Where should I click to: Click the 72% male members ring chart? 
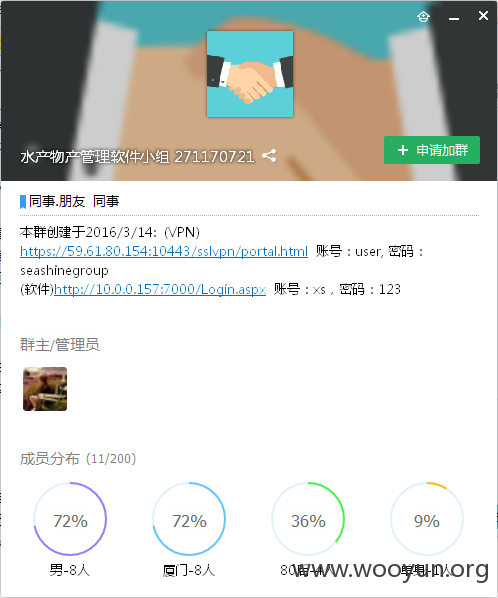coord(70,519)
